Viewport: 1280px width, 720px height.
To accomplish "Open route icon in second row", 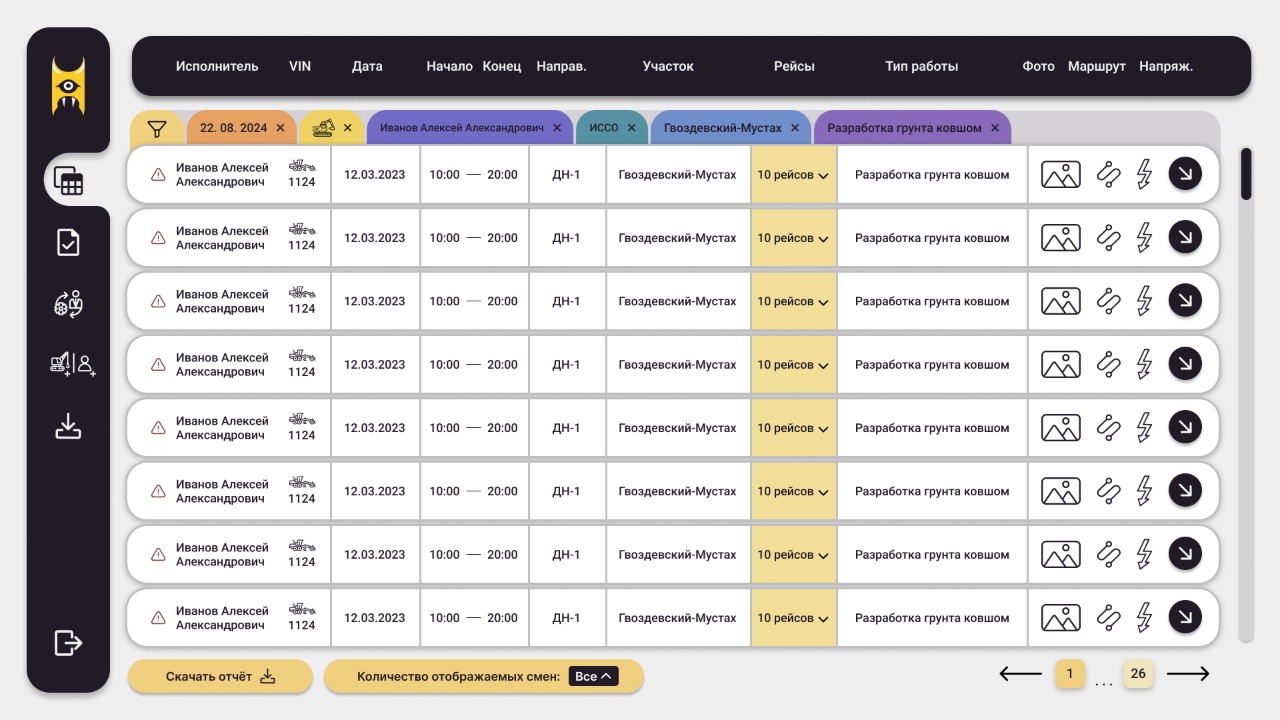I will pyautogui.click(x=1108, y=238).
